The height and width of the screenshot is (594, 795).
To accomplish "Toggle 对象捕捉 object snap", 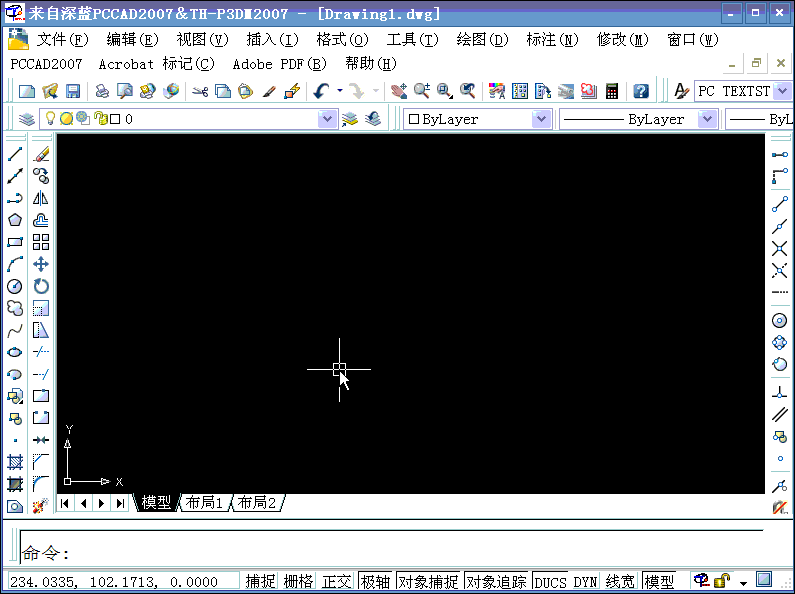I will click(428, 581).
